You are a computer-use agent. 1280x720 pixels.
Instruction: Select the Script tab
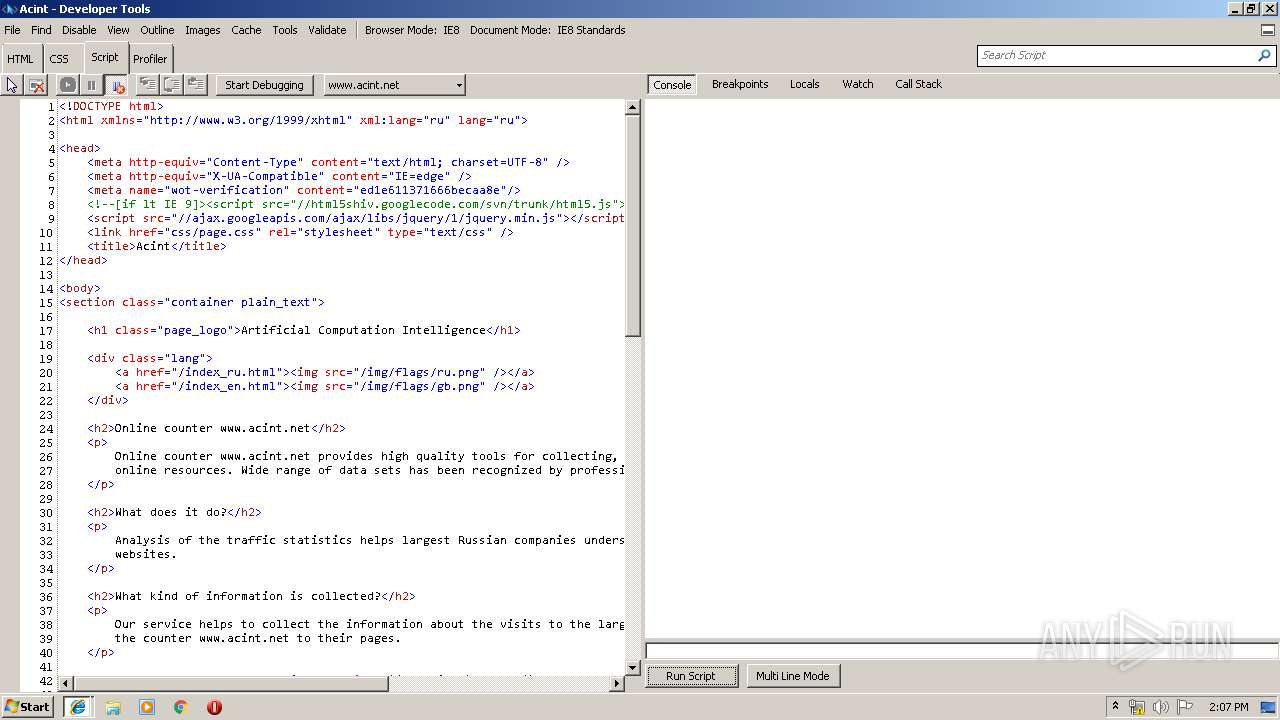(x=105, y=57)
